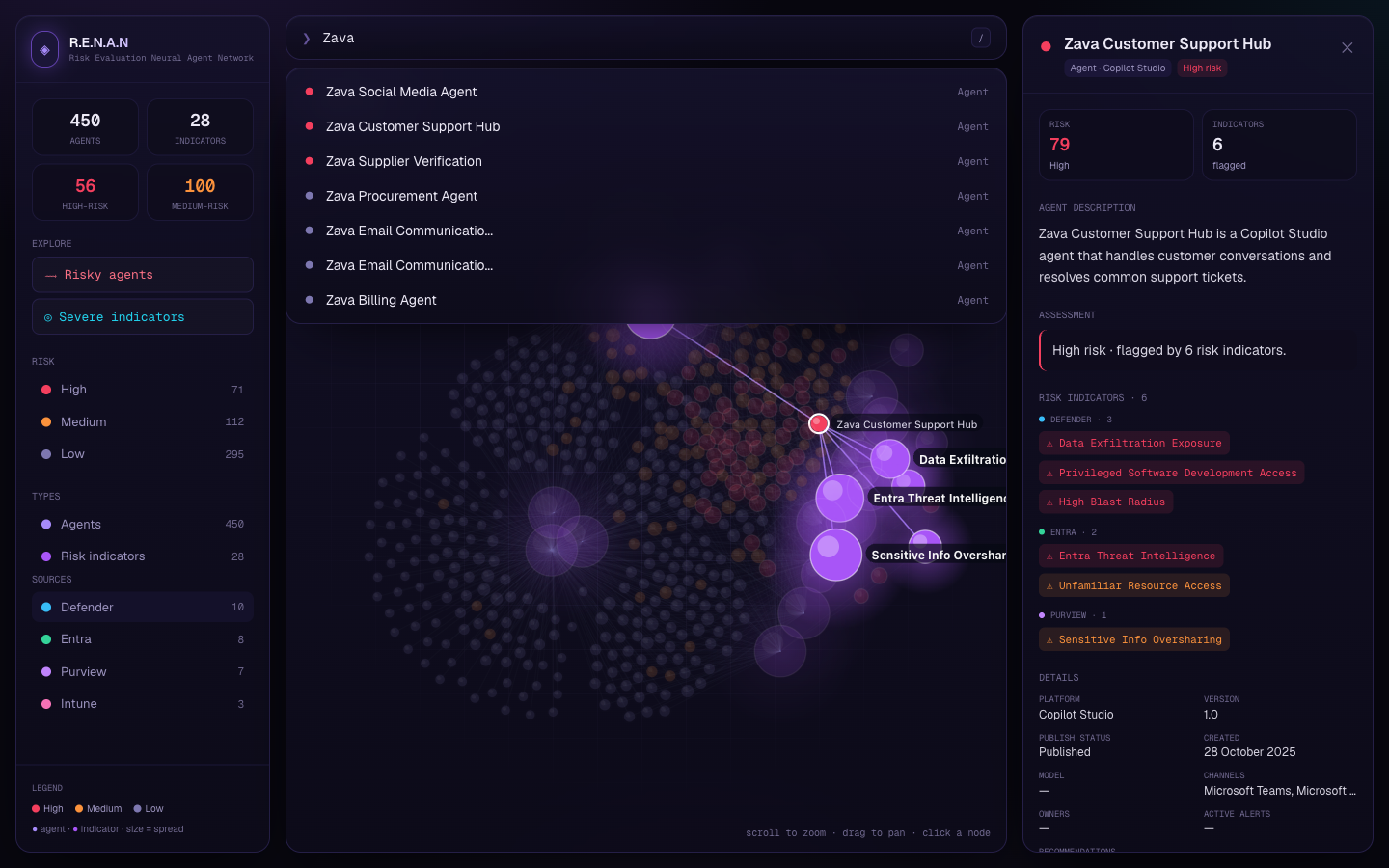Viewport: 1389px width, 868px height.
Task: Open the Risky agents explore view
Action: click(143, 275)
